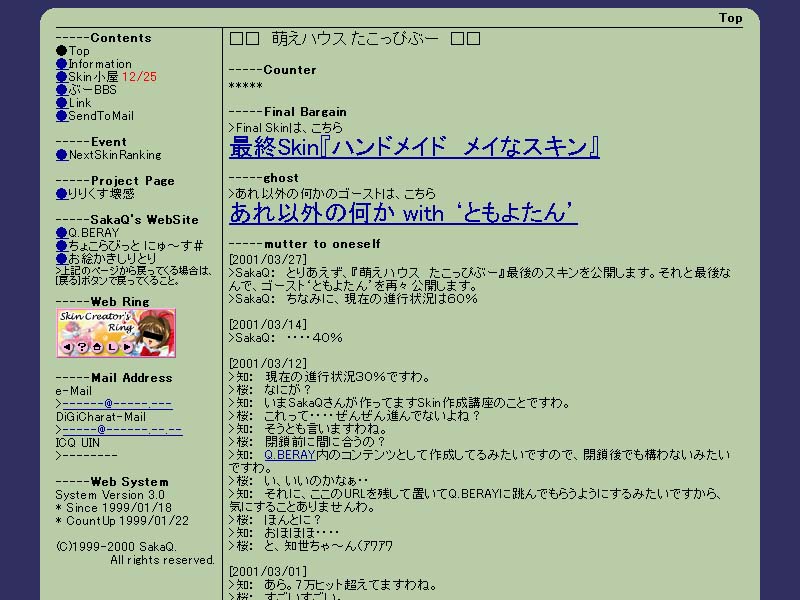
Task: Go to the Link page in Contents
Action: click(x=79, y=103)
